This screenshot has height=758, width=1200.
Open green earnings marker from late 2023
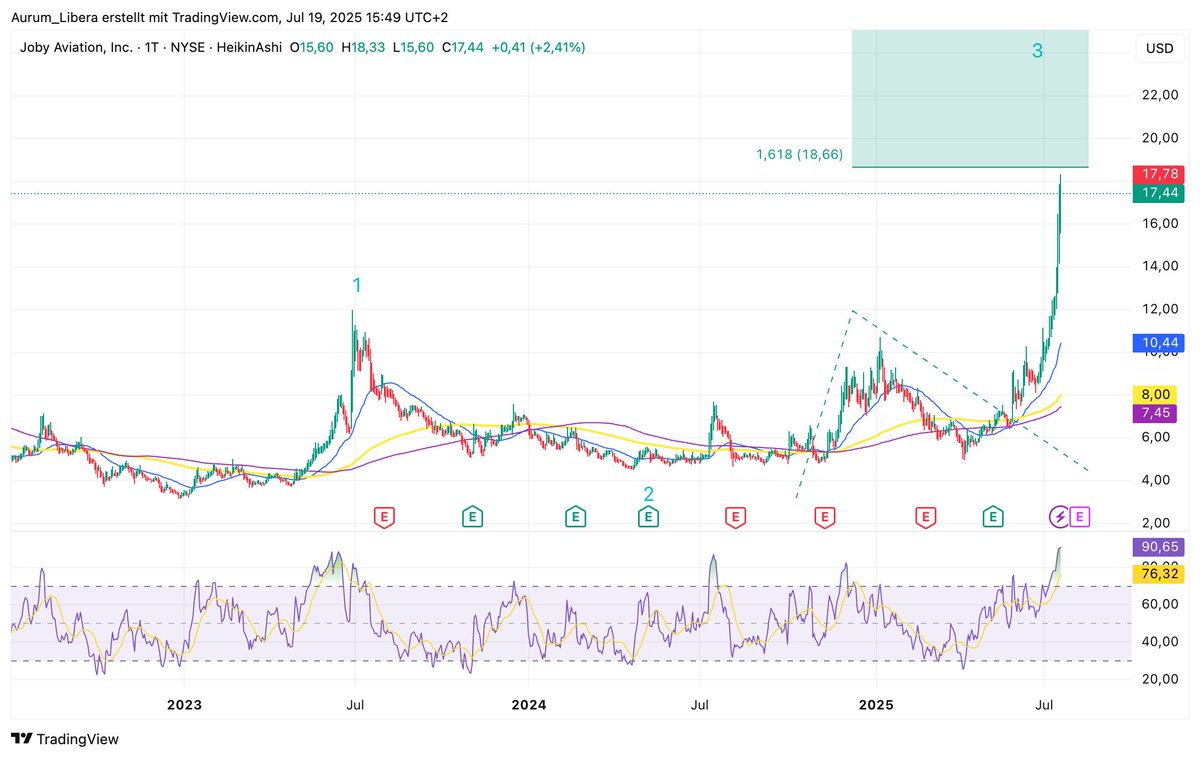472,517
